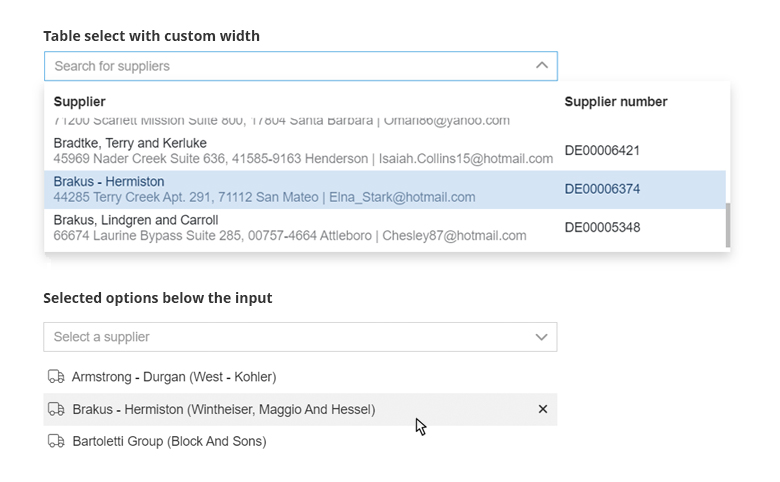The height and width of the screenshot is (482, 780).
Task: Select Armstrong - Durgan (West - Kohler) entry
Action: 300,377
